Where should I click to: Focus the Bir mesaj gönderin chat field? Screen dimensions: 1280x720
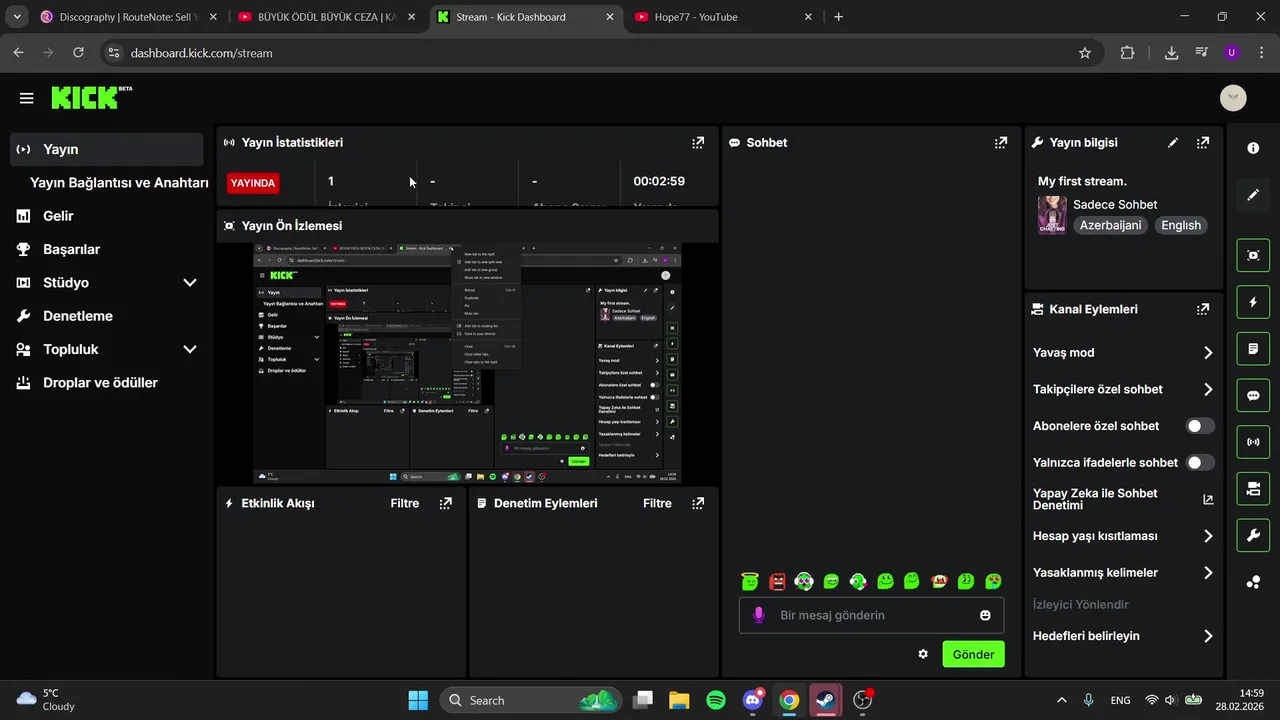872,615
